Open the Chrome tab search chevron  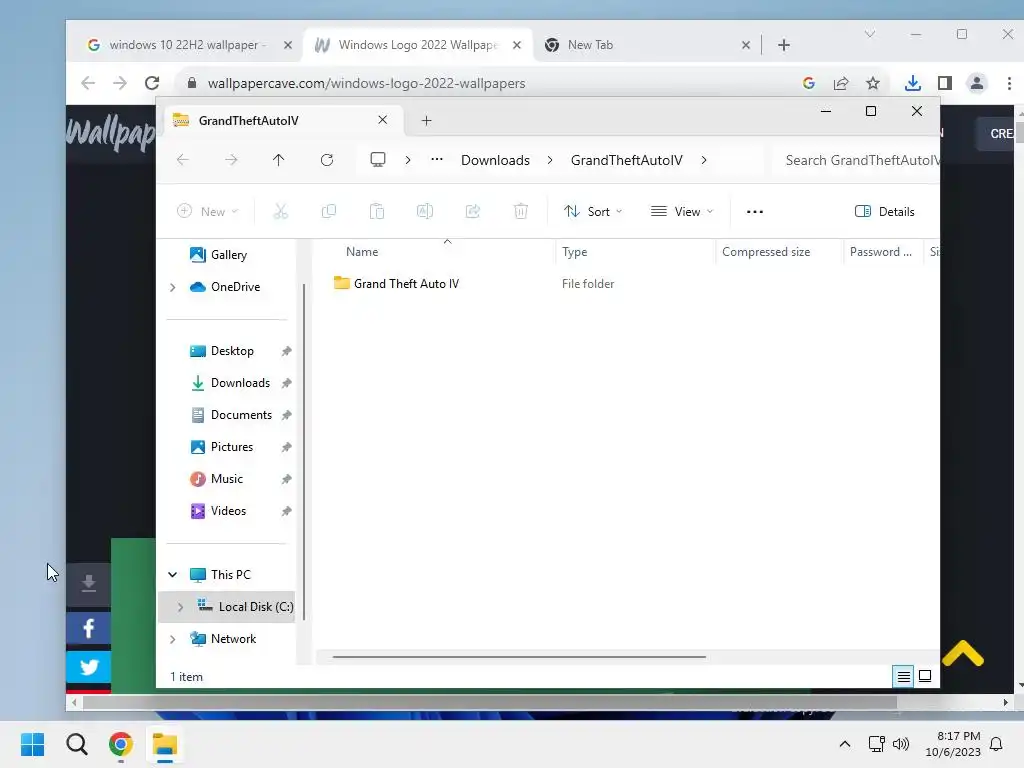(869, 34)
